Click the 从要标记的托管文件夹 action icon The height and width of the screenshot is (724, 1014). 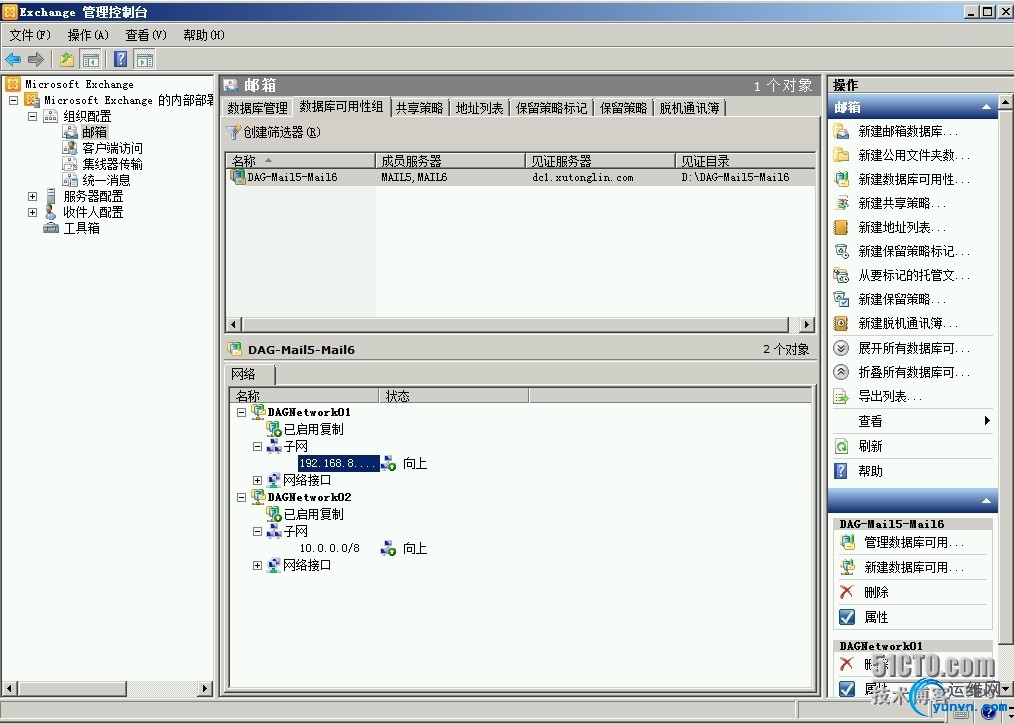pos(841,275)
